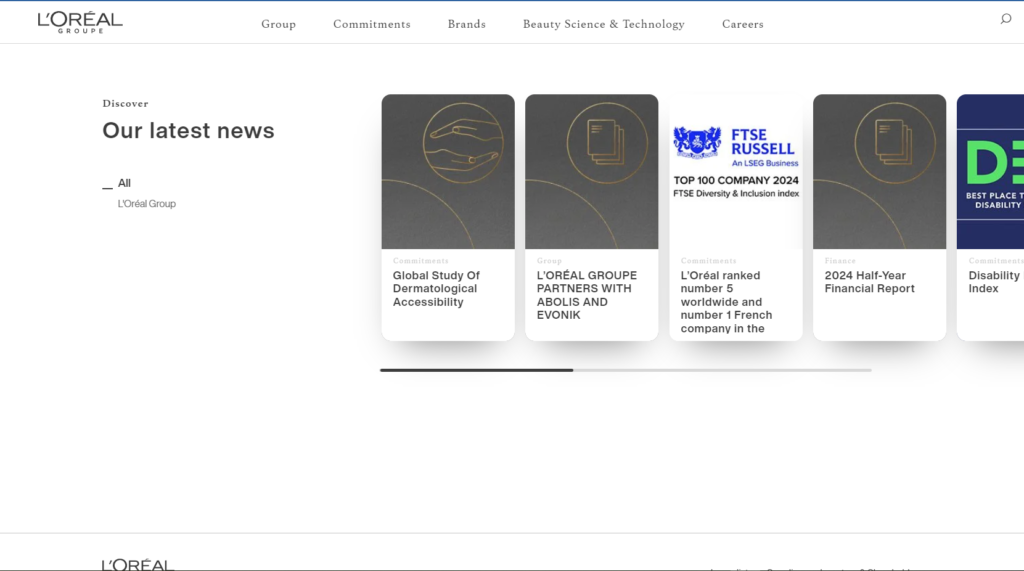Click the Best Place Disability banner image
This screenshot has width=1024, height=571.
[x=991, y=171]
